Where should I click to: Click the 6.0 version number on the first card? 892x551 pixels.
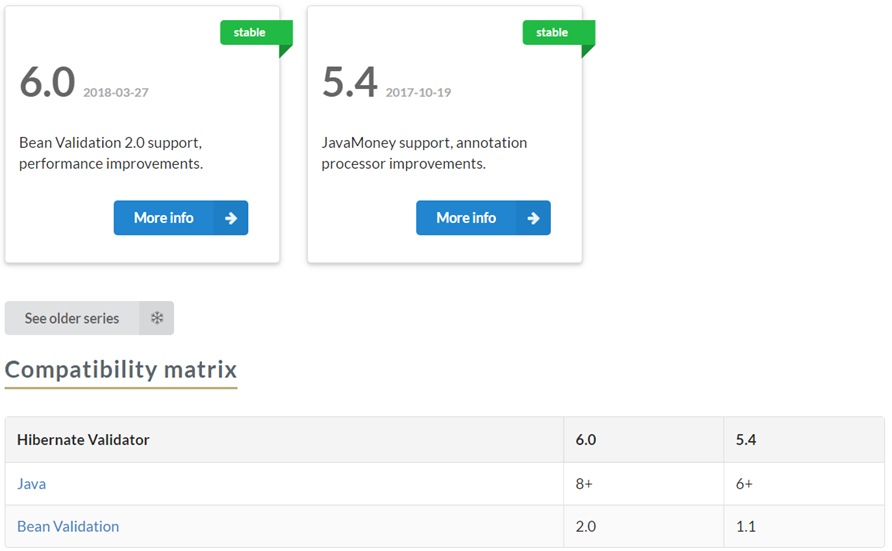(47, 82)
